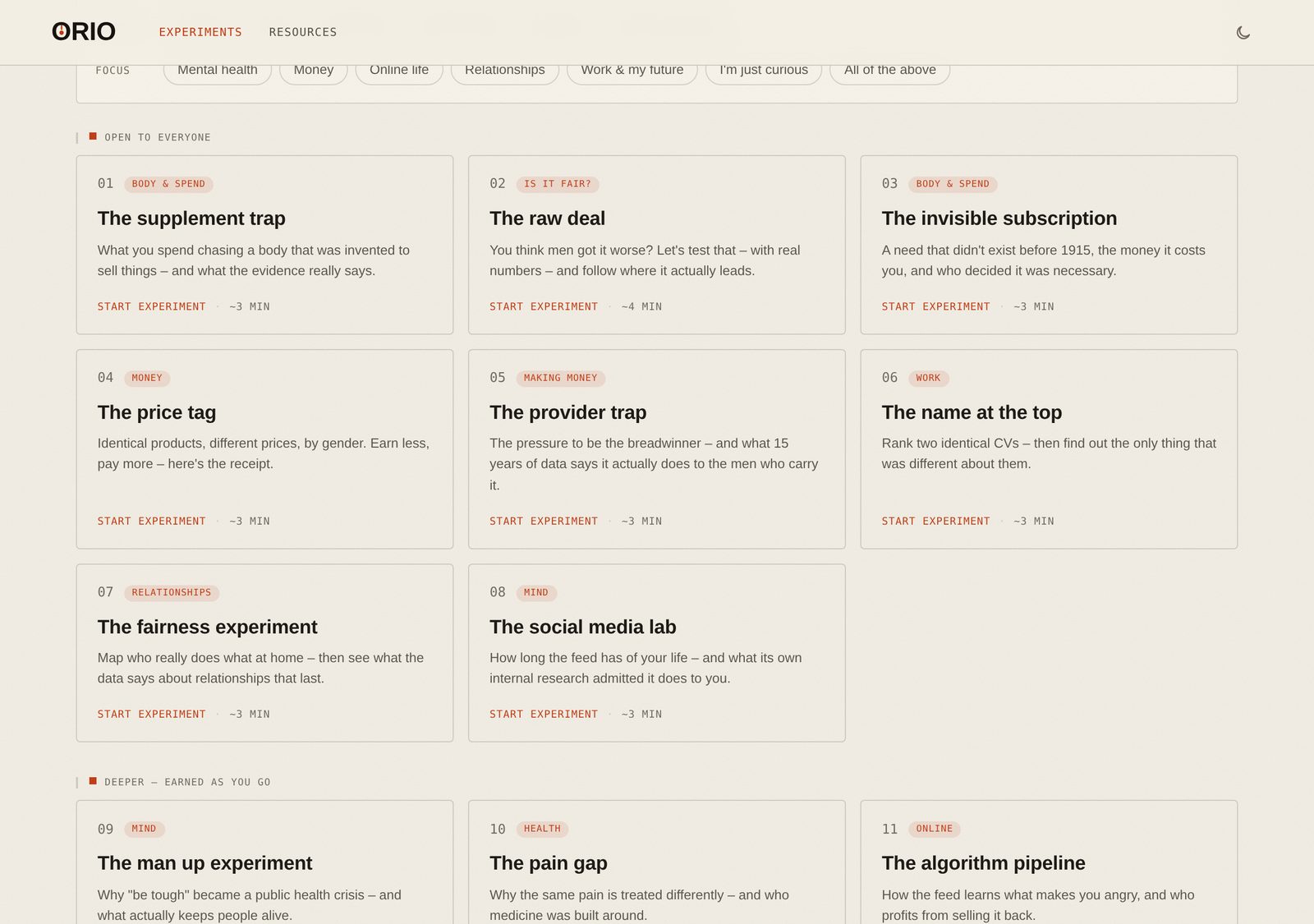Click the 'Mind' tag on card 09
The height and width of the screenshot is (924, 1314).
tap(144, 829)
